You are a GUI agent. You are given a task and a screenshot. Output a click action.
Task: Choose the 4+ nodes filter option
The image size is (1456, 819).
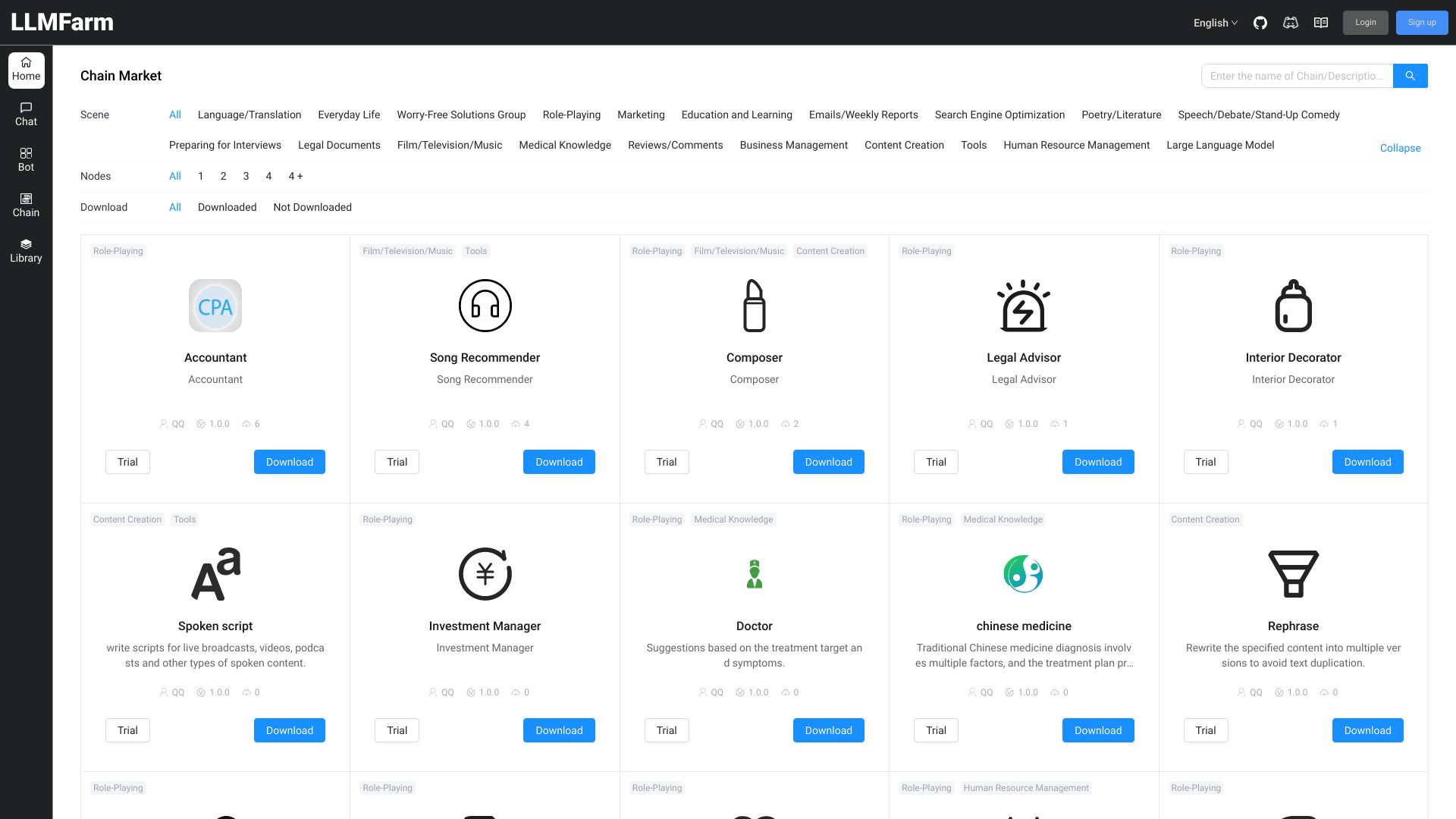coord(295,176)
